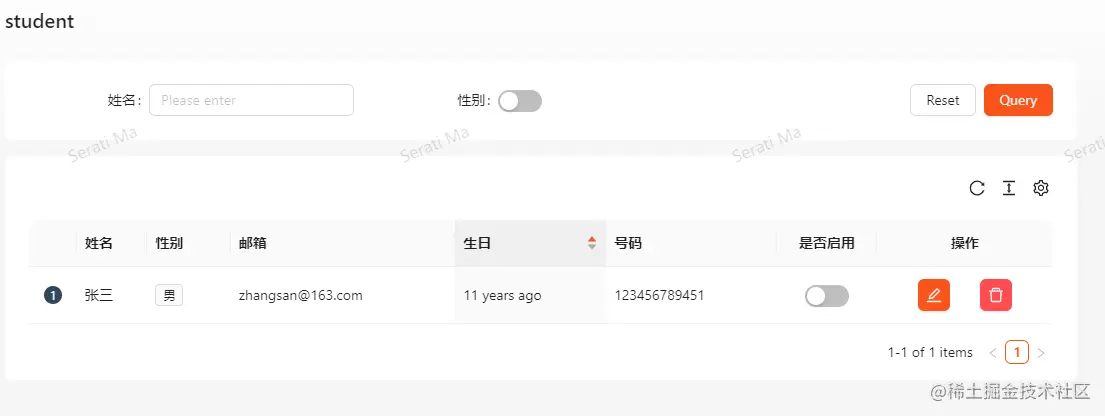The image size is (1105, 416).
Task: Click the red delete trash button
Action: 996,295
